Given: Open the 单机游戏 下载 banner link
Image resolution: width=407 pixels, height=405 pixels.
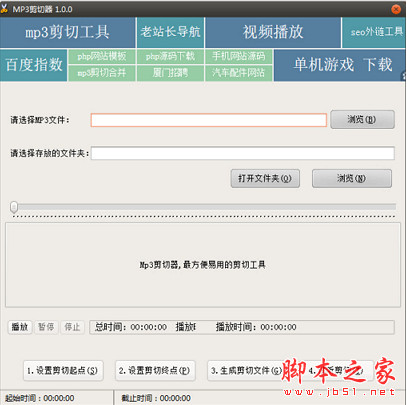Looking at the screenshot, I should click(340, 65).
